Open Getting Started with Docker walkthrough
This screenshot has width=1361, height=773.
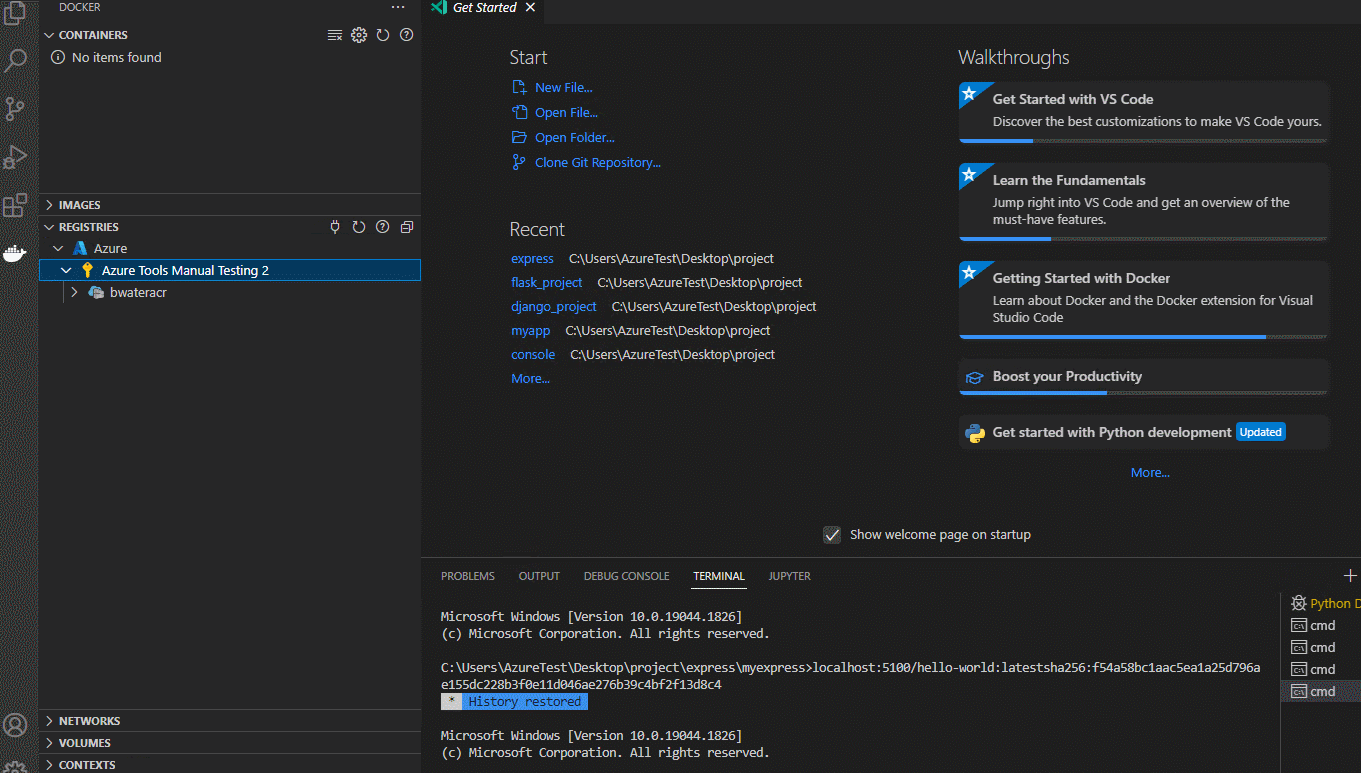(1144, 300)
